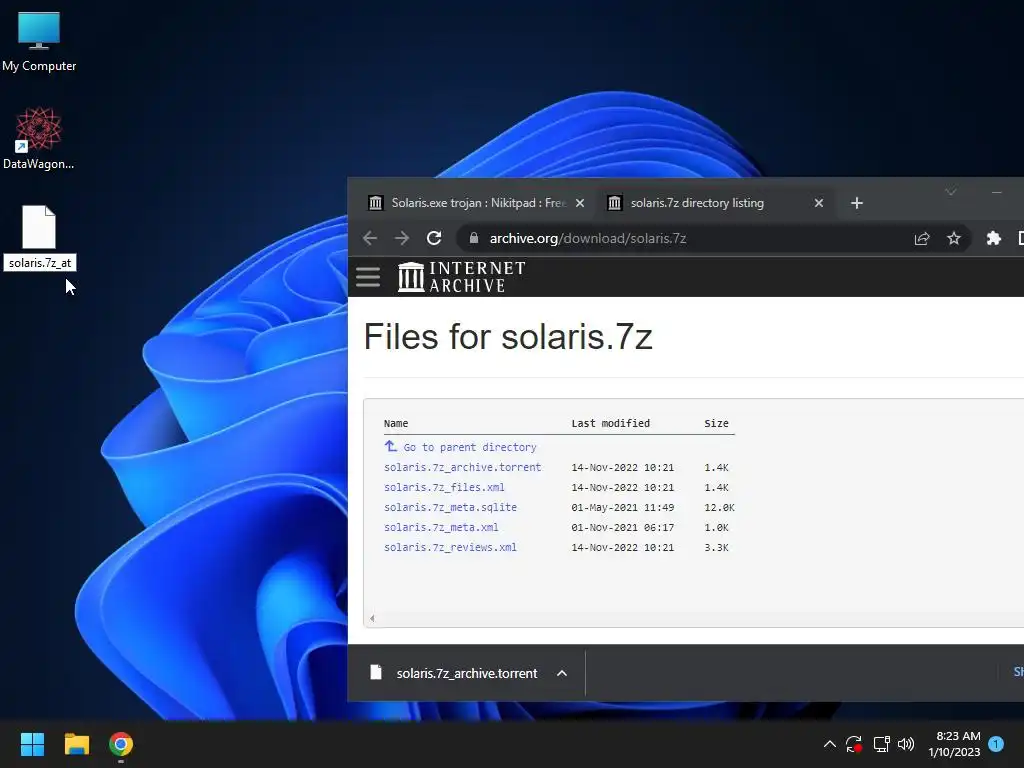Open clock showing 8:23 AM
This screenshot has width=1024, height=768.
(954, 744)
